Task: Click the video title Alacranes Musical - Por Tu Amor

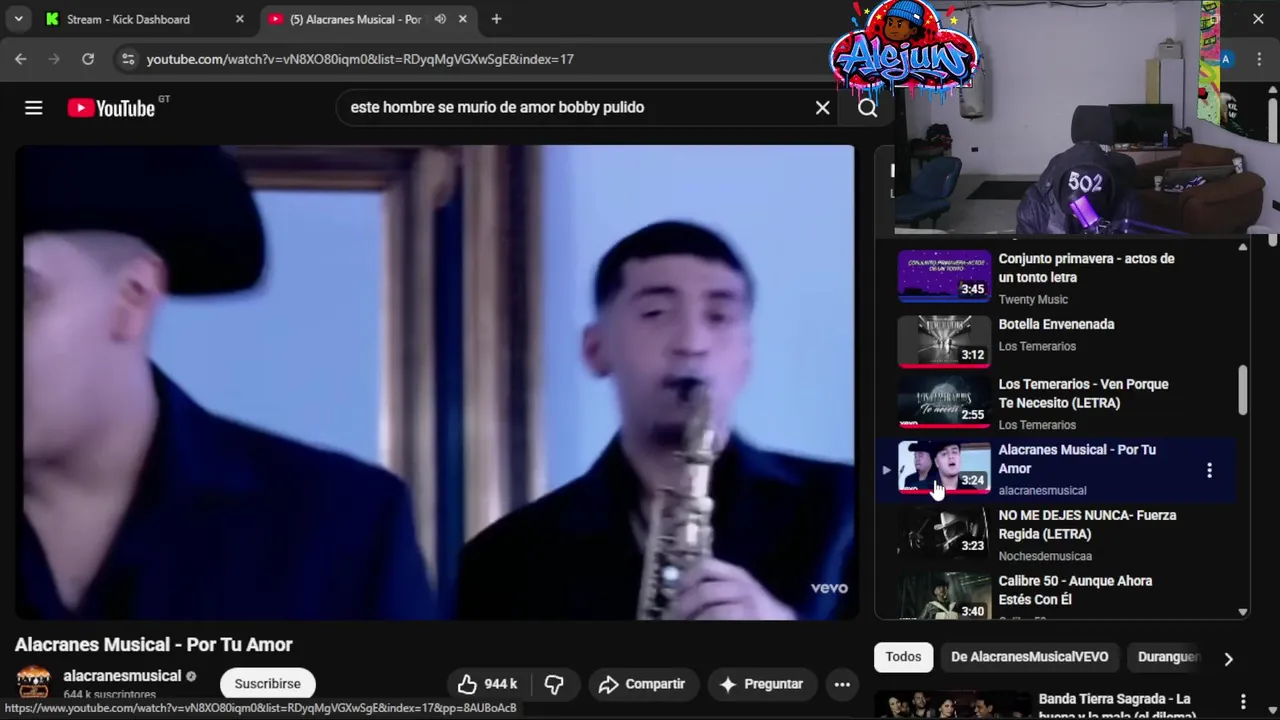Action: pos(153,645)
